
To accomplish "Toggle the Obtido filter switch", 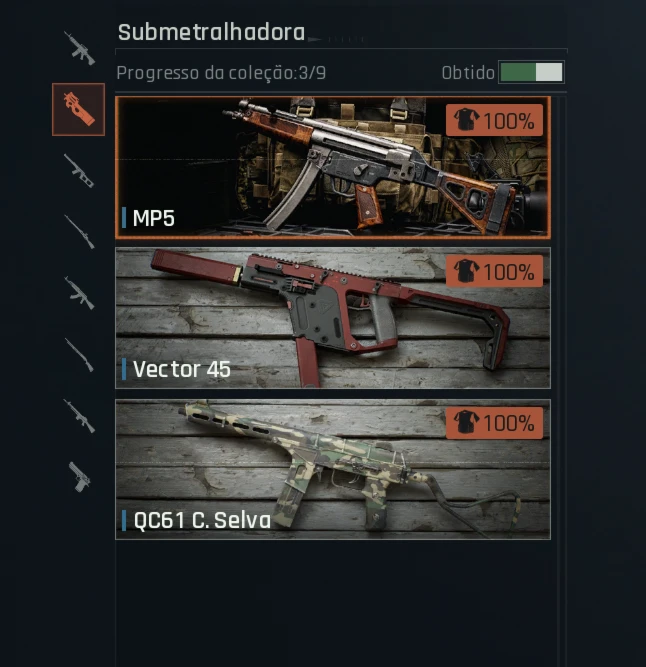I will coord(531,72).
